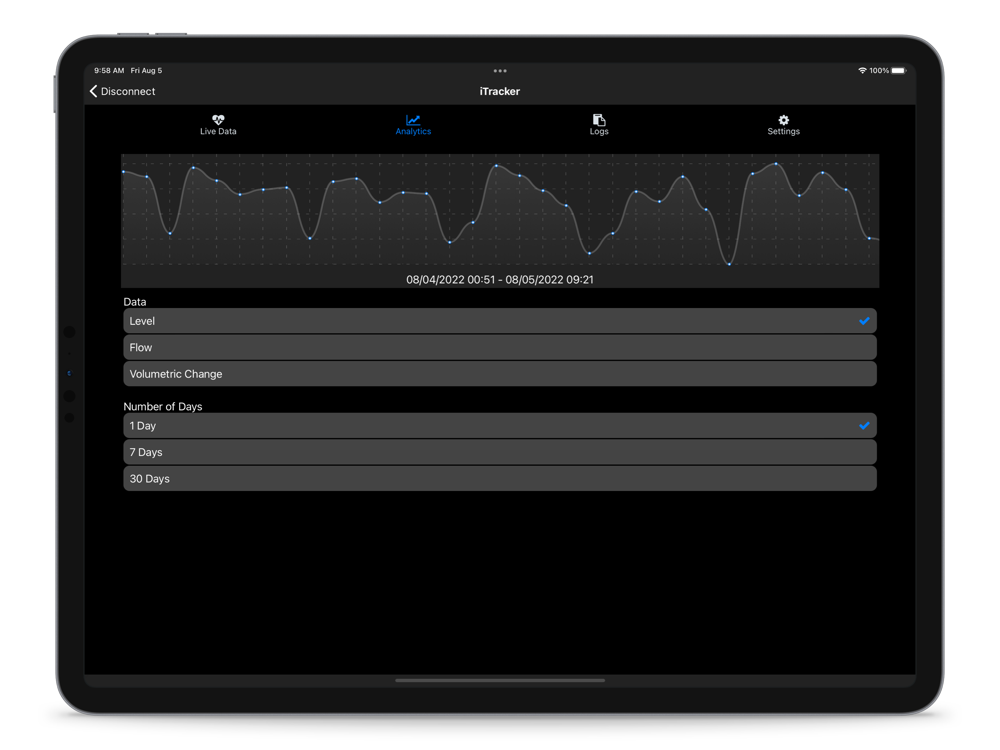
Task: Open the Logs document icon
Action: (599, 119)
